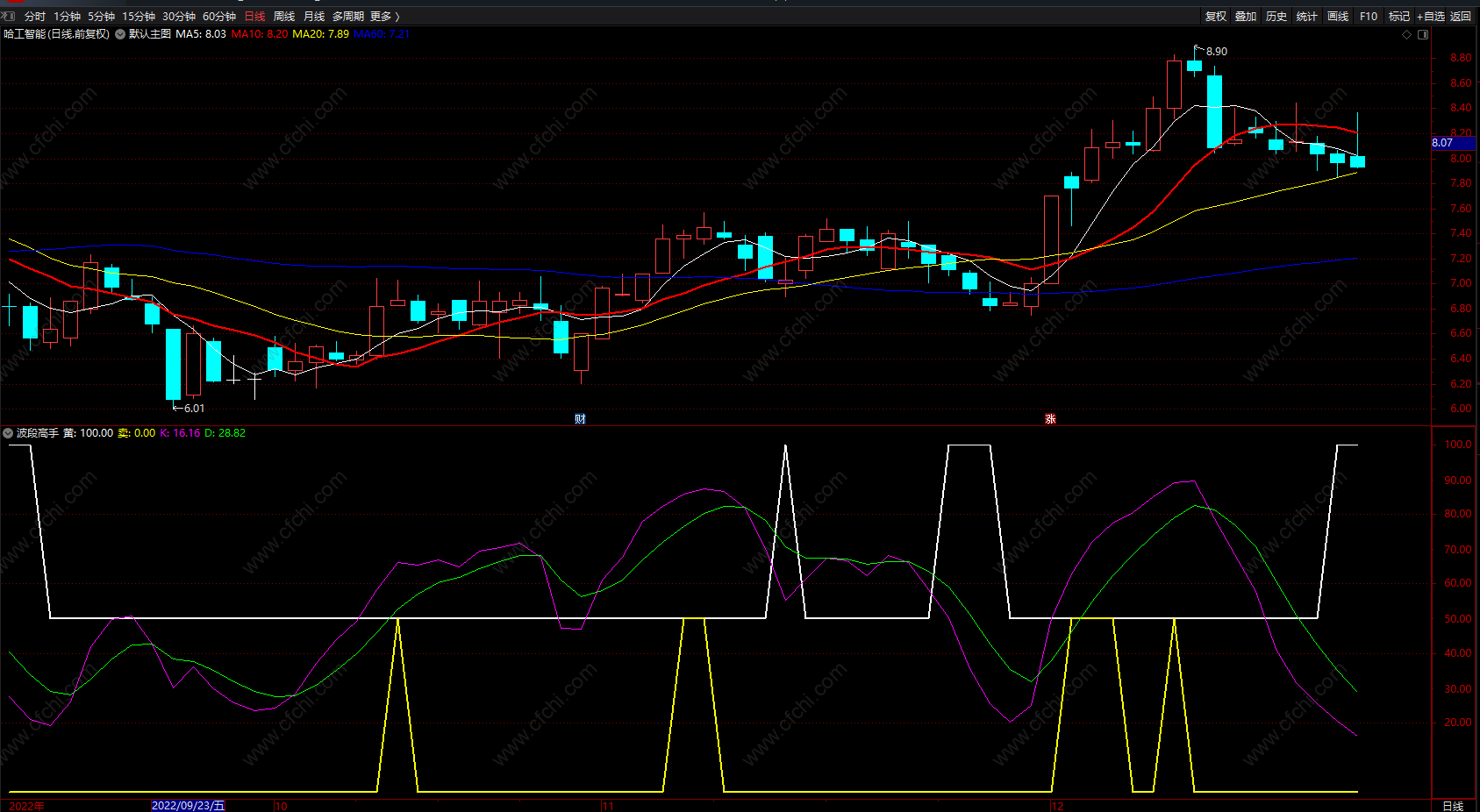Expand 更多 period options
This screenshot has height=812, width=1480.
coord(384,17)
